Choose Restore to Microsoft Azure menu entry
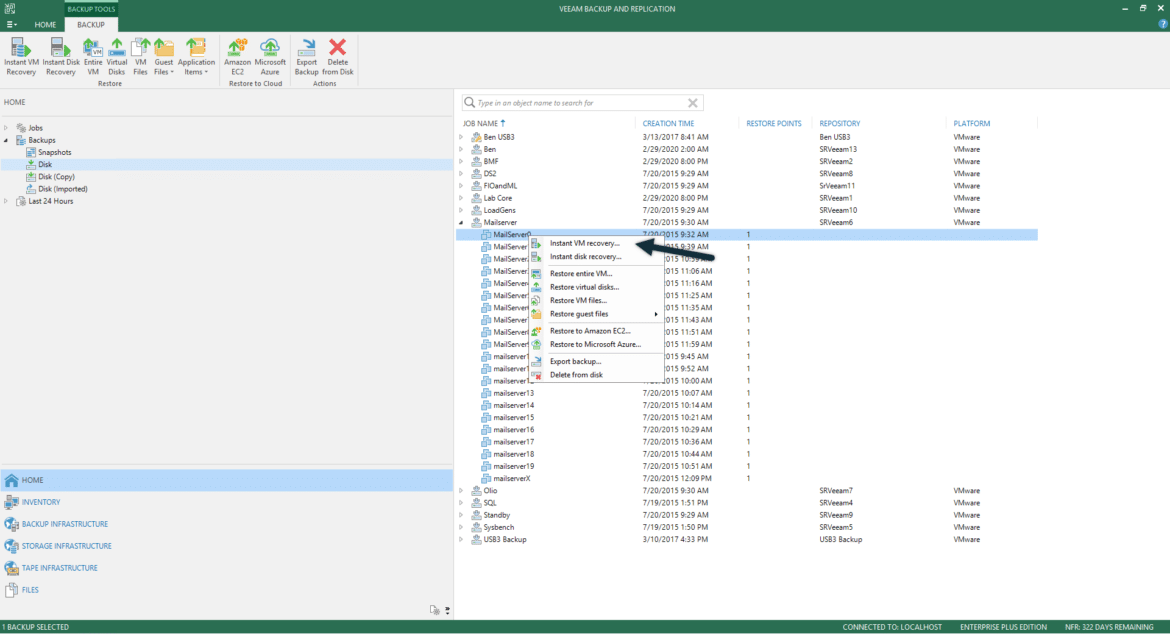This screenshot has width=1170, height=634. coord(597,345)
